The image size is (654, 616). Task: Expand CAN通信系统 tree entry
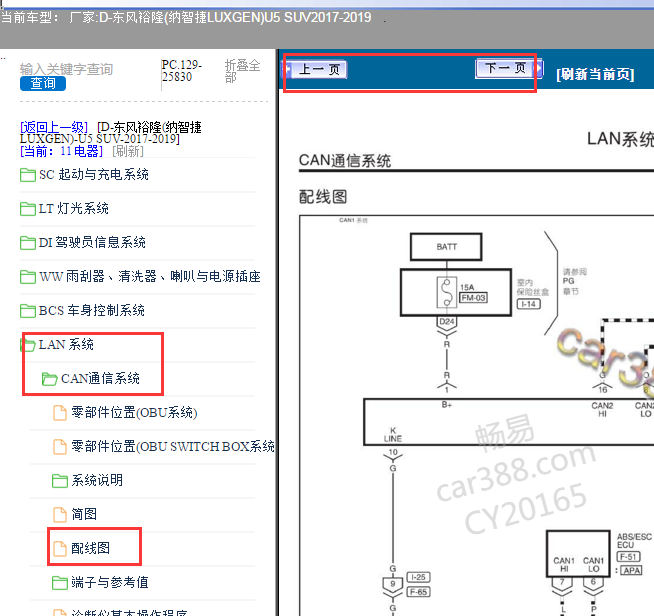(x=101, y=378)
